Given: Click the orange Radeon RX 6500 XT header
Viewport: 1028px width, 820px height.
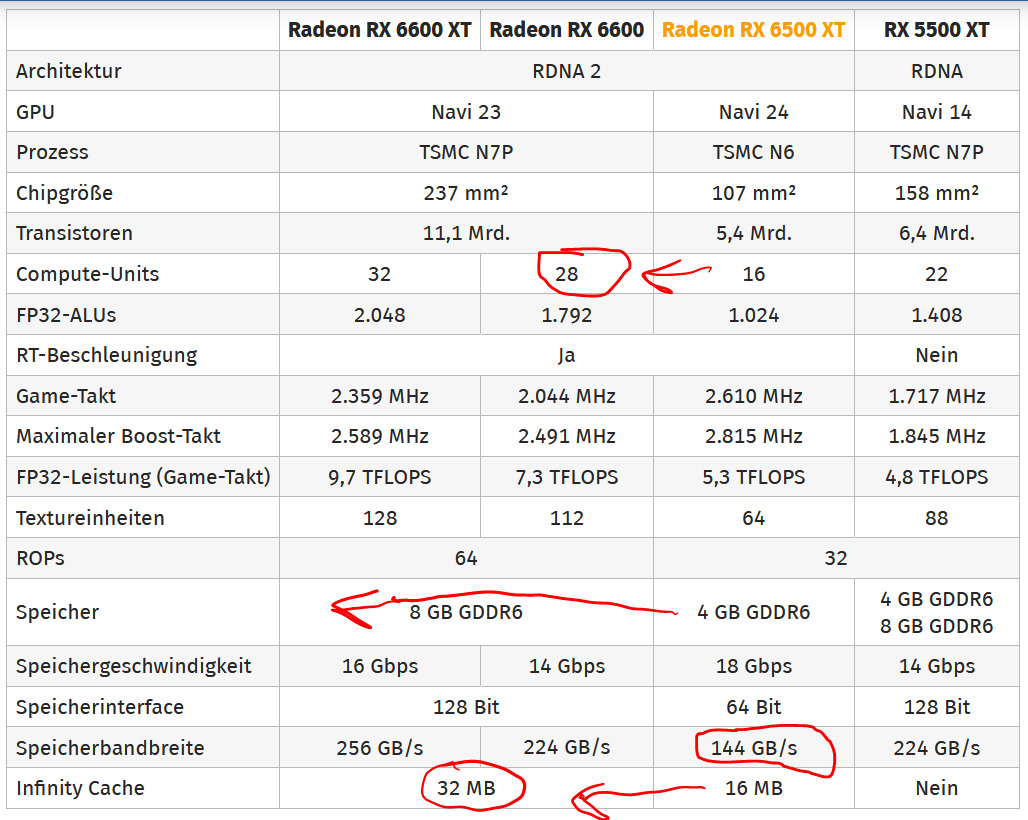Looking at the screenshot, I should click(x=753, y=30).
